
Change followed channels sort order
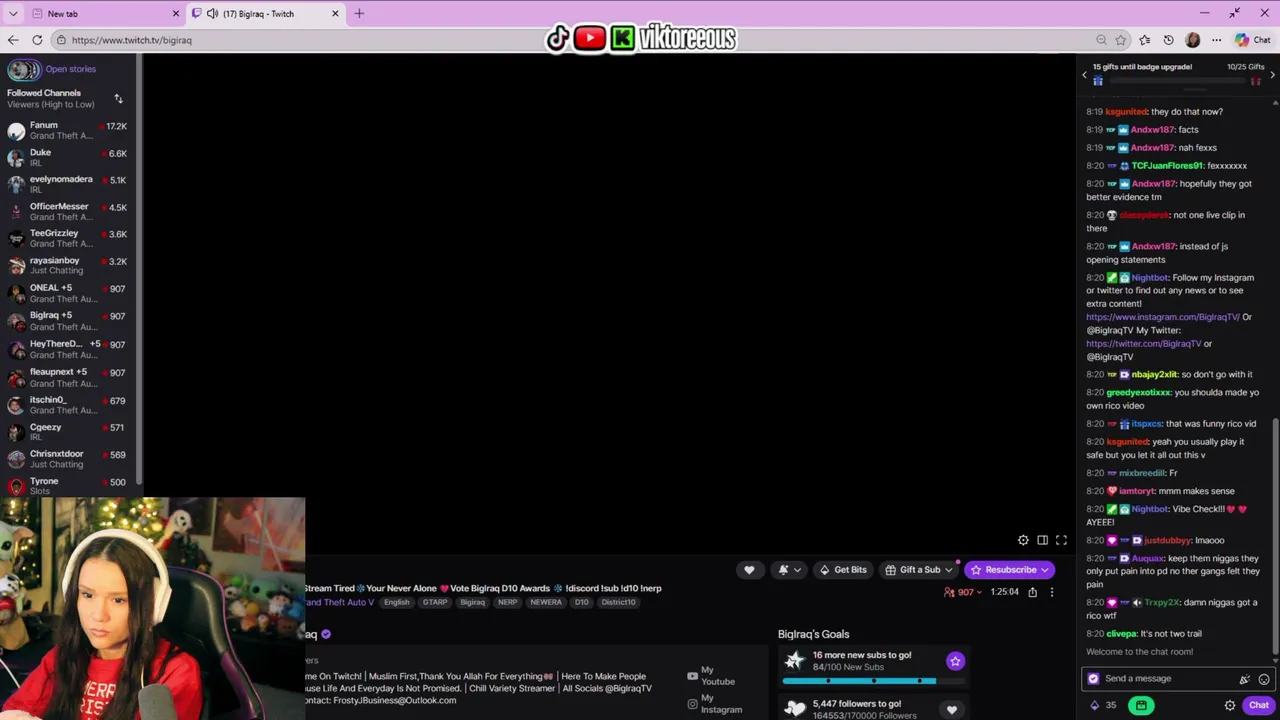118,98
